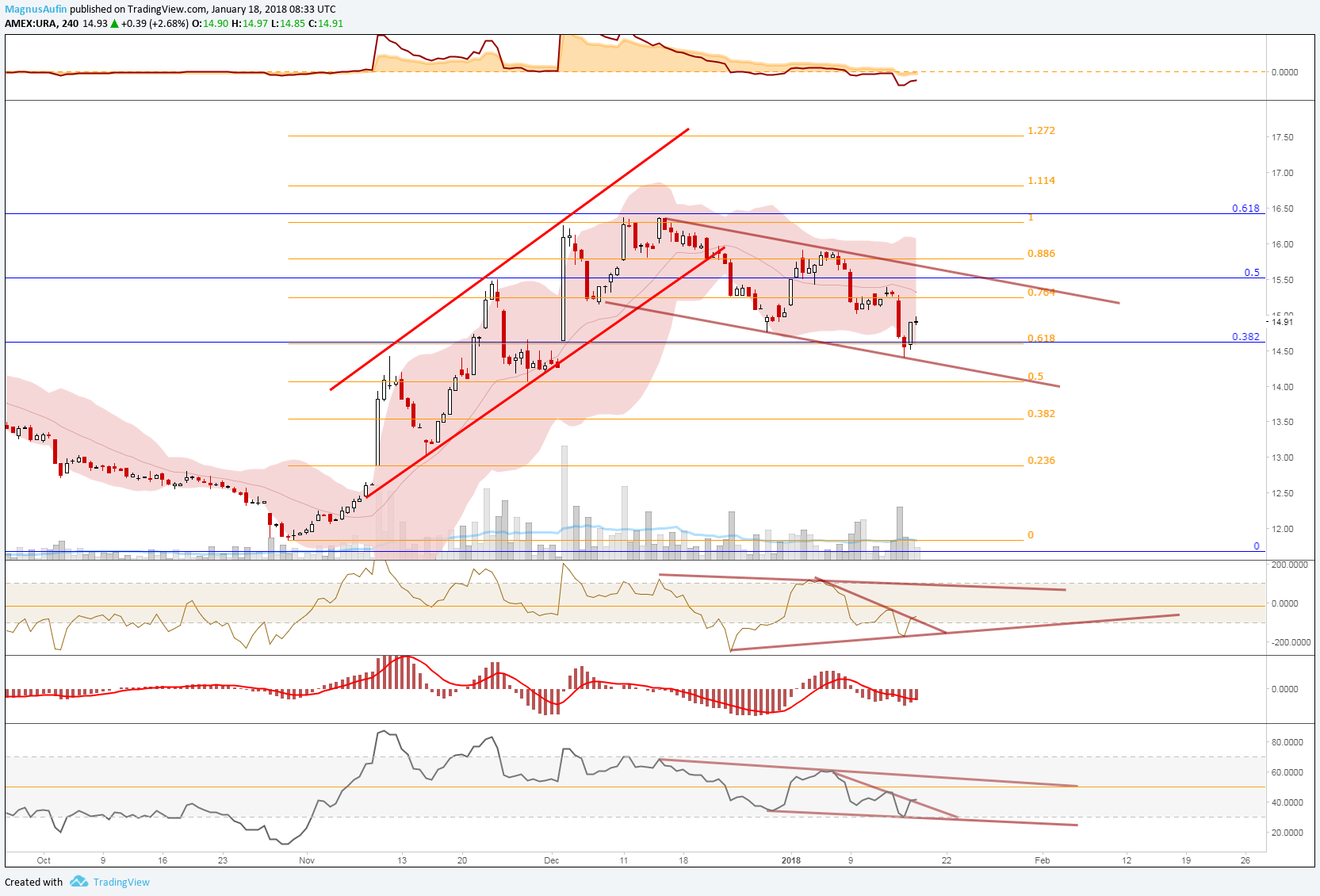1320x896 pixels.
Task: Click the Feb date axis label
Action: coord(1043,861)
